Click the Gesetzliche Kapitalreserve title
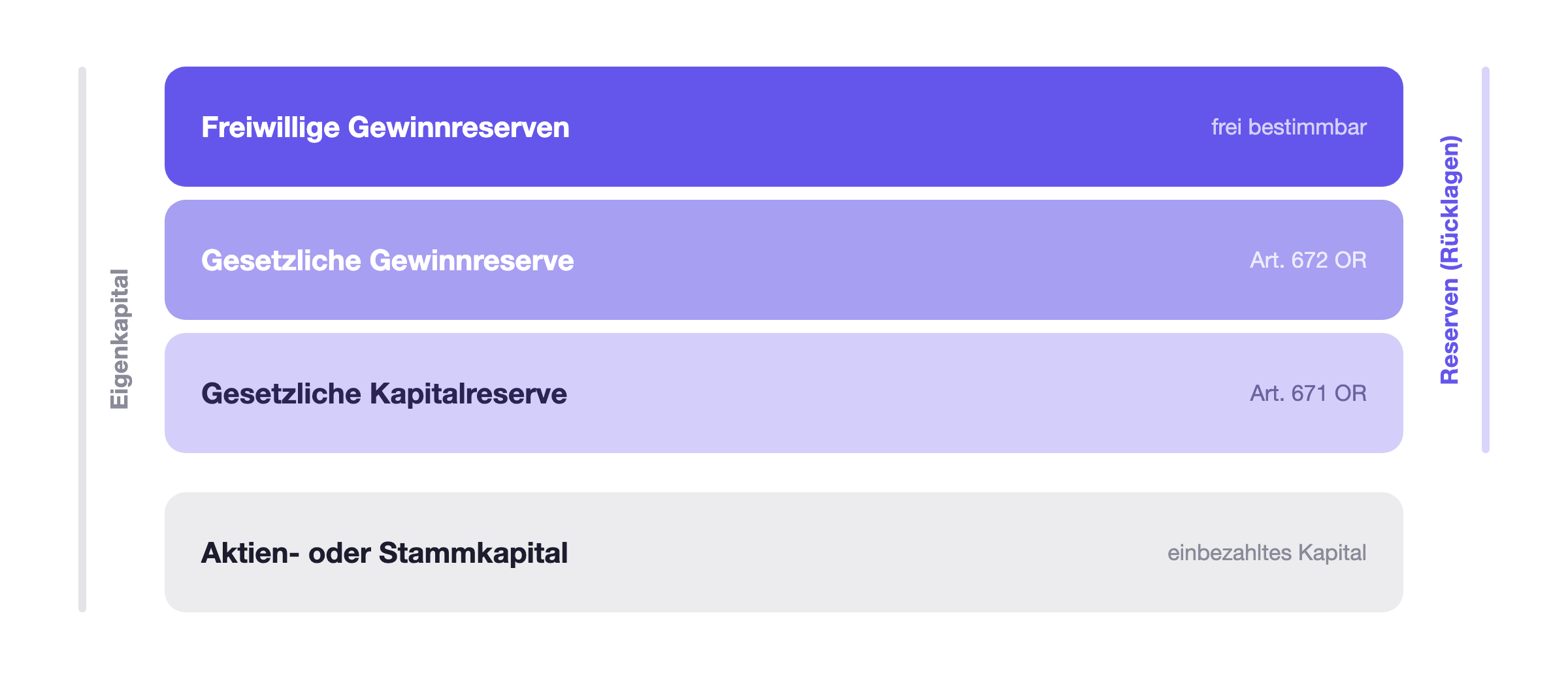This screenshot has height=679, width=1568. click(x=384, y=394)
